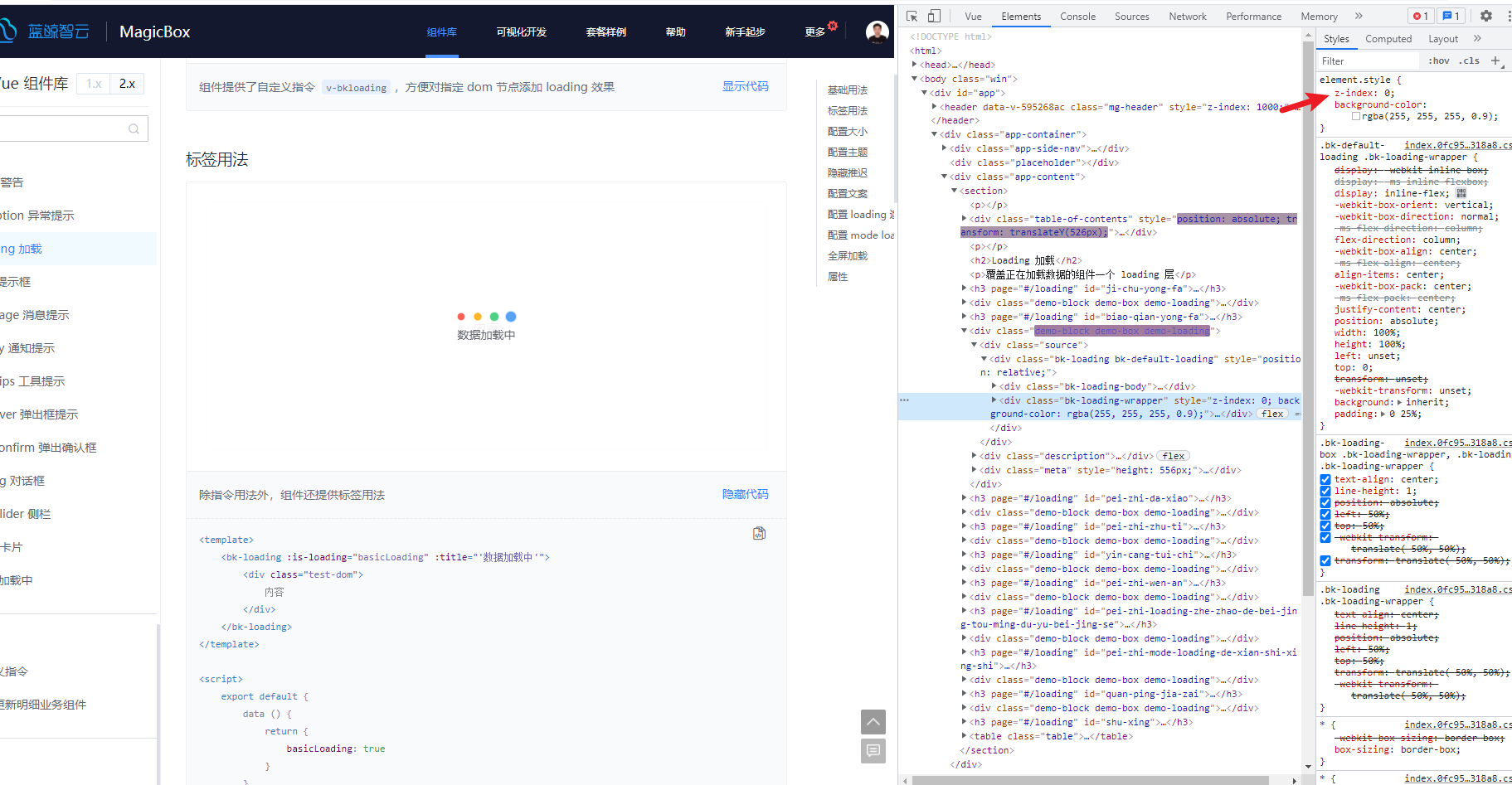Click the error count badge in DevTools

coord(1420,16)
